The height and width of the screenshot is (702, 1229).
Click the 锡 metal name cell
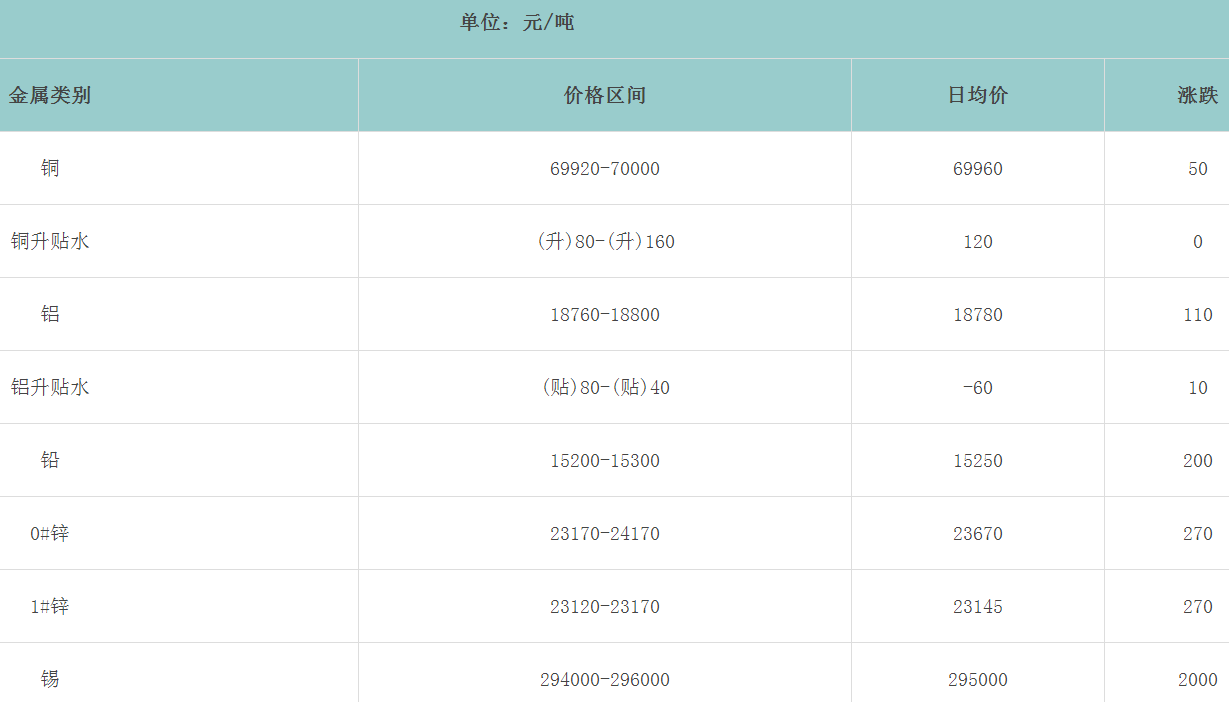tap(50, 680)
